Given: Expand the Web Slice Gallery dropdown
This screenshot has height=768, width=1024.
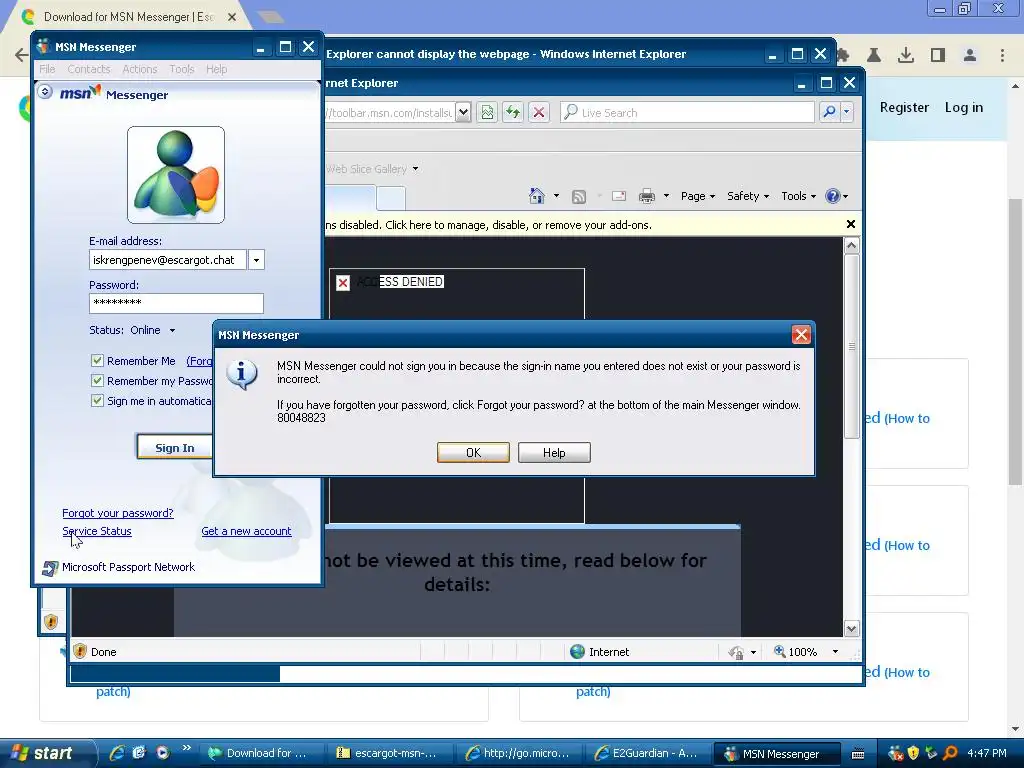Looking at the screenshot, I should 415,169.
